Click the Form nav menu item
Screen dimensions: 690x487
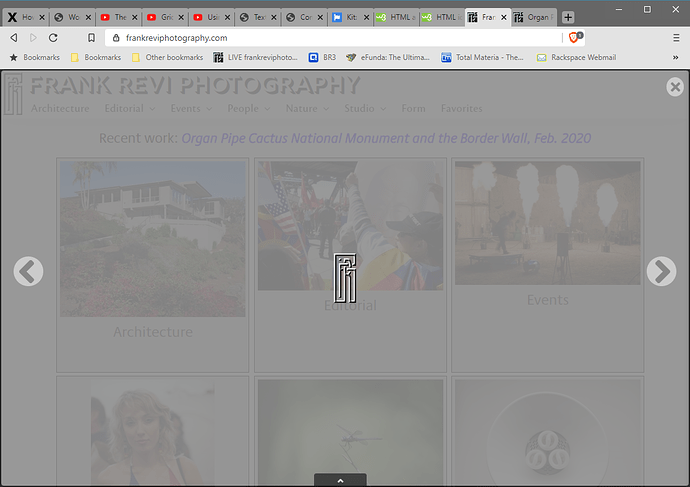(413, 108)
